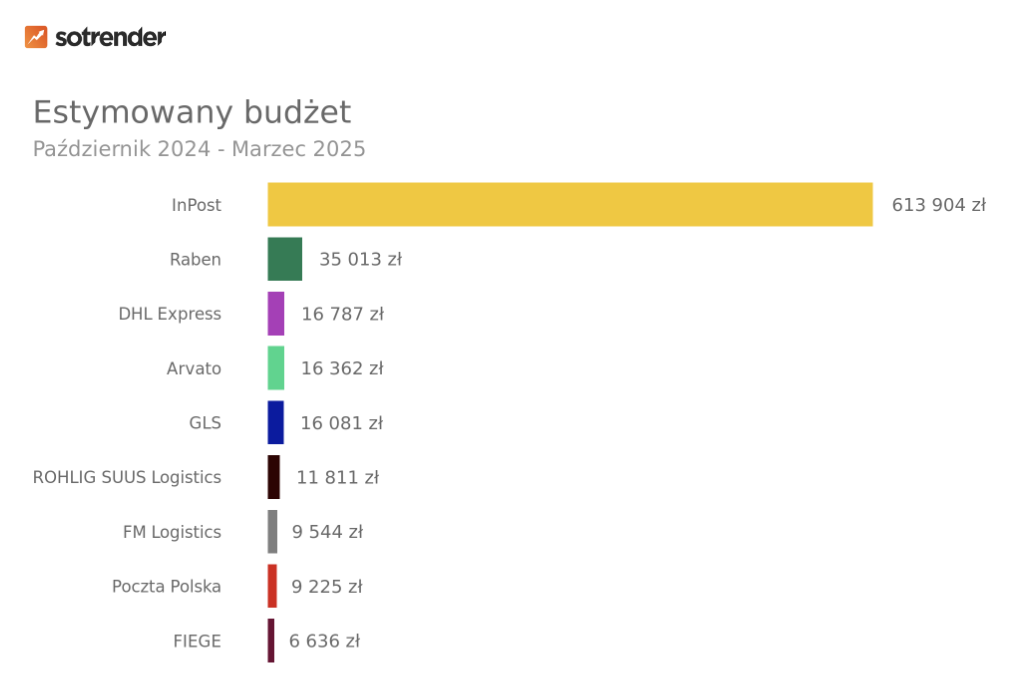Click the blue GLS bar
The height and width of the screenshot is (682, 1032).
[276, 423]
